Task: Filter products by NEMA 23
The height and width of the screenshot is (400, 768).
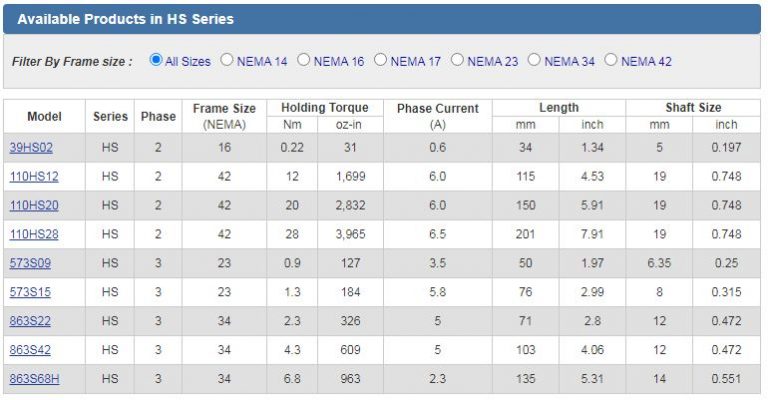Action: [458, 60]
